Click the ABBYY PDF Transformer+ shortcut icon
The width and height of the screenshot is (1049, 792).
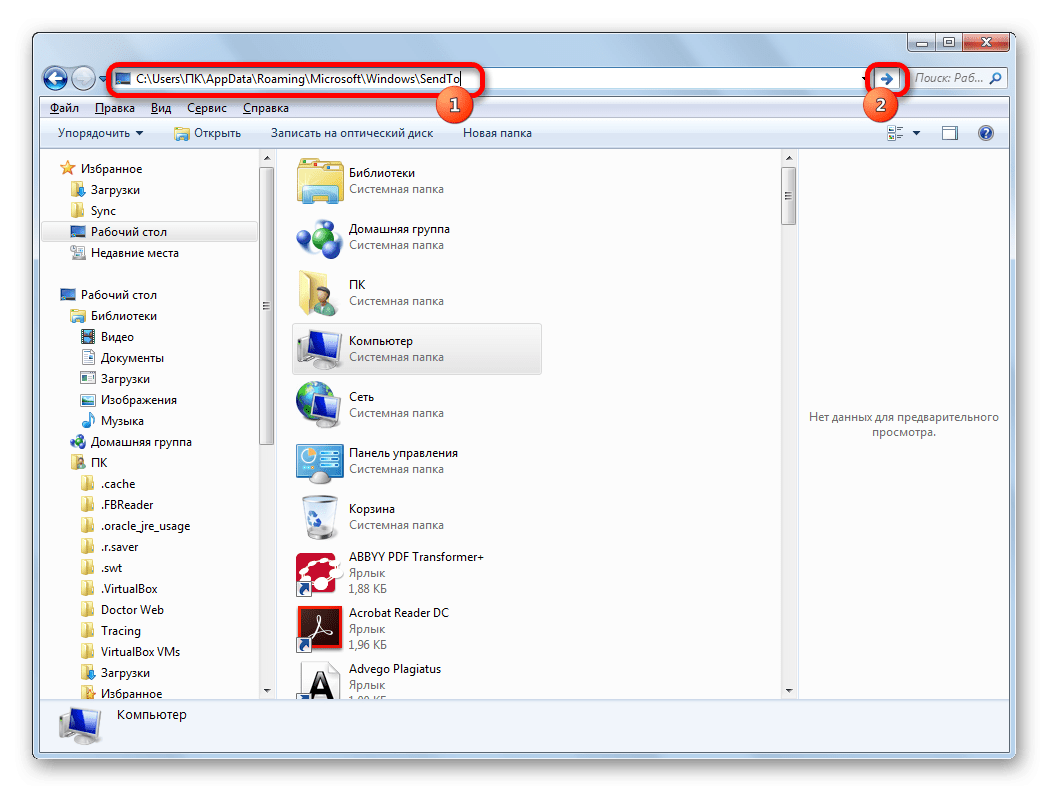[x=318, y=573]
